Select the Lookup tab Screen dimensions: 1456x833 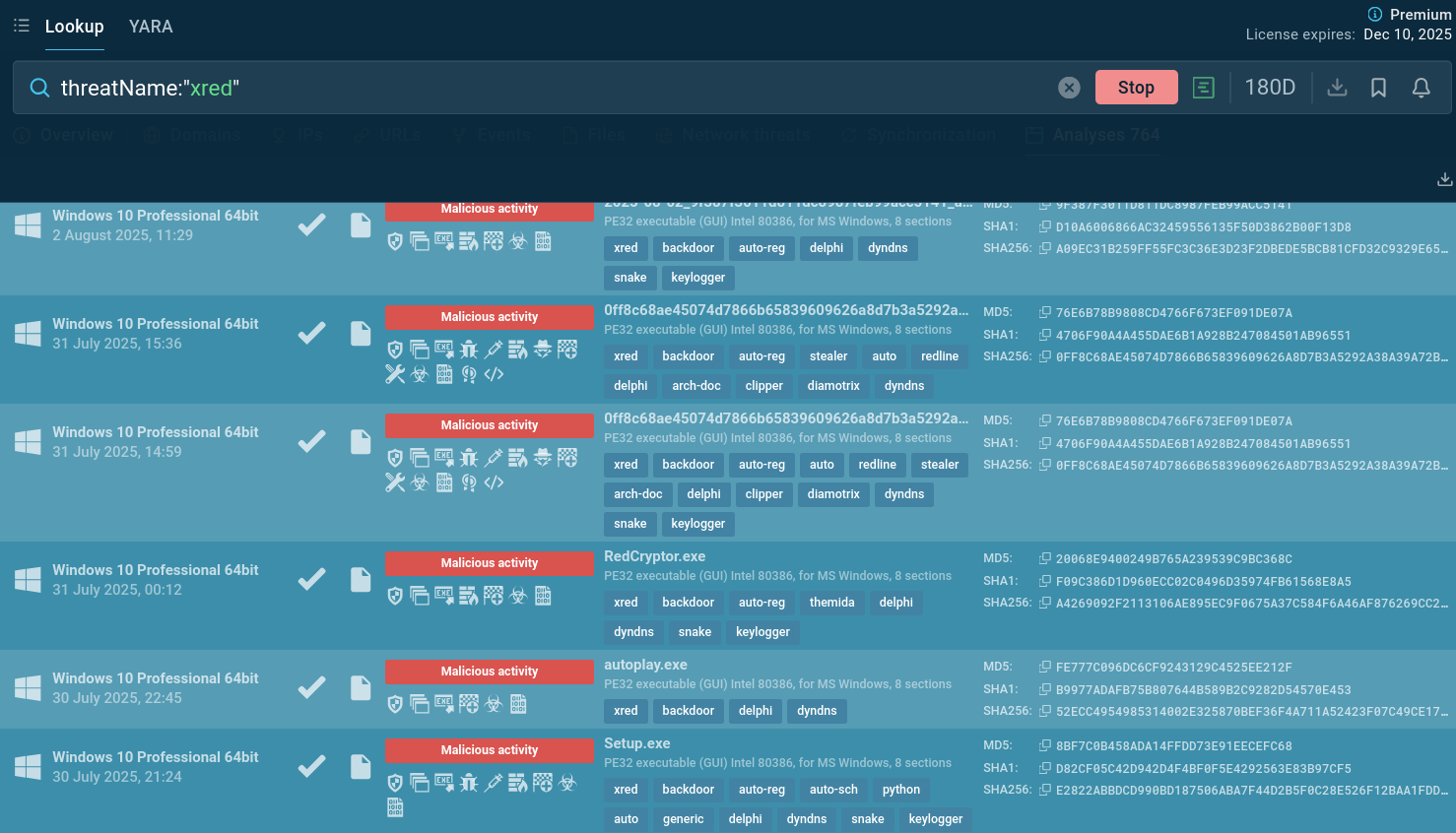coord(74,27)
